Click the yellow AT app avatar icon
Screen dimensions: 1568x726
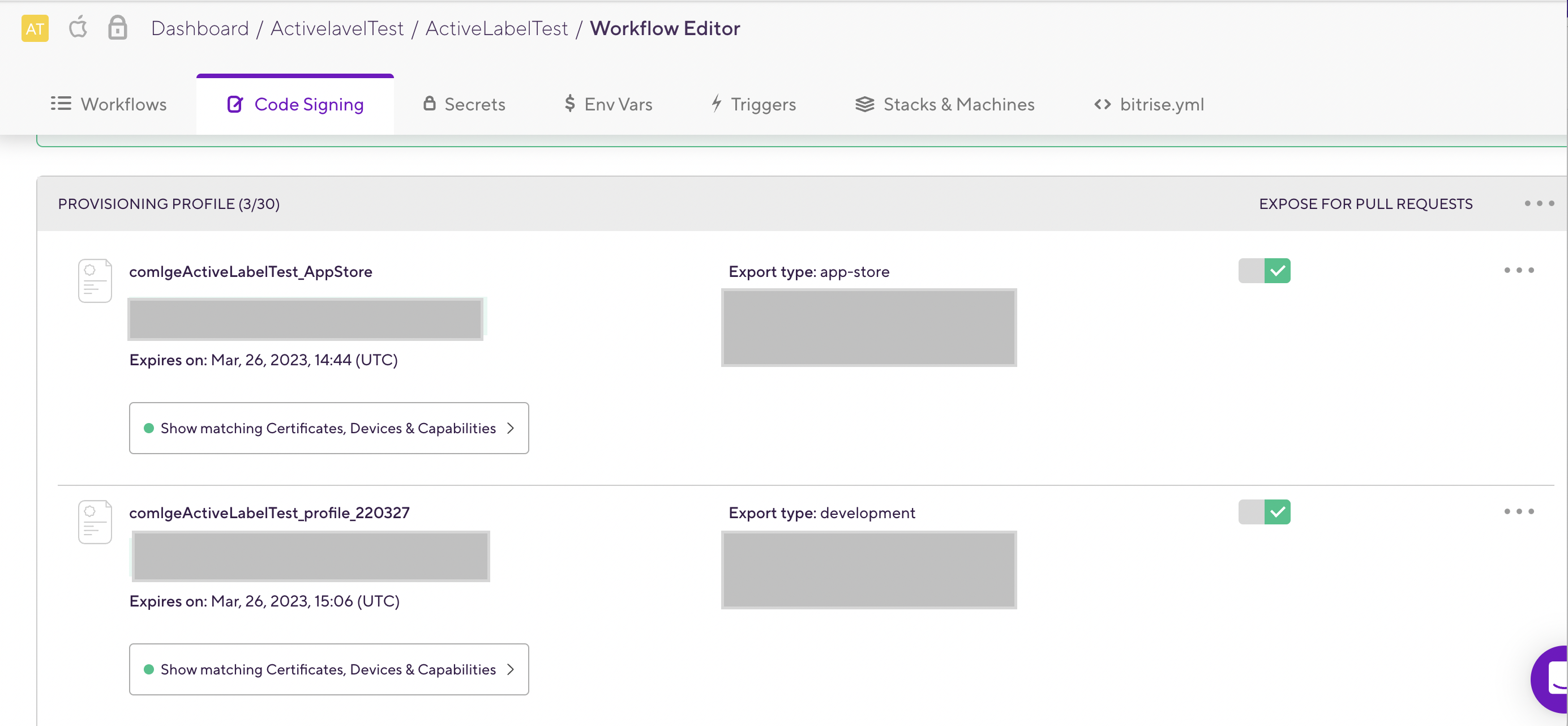(x=35, y=29)
